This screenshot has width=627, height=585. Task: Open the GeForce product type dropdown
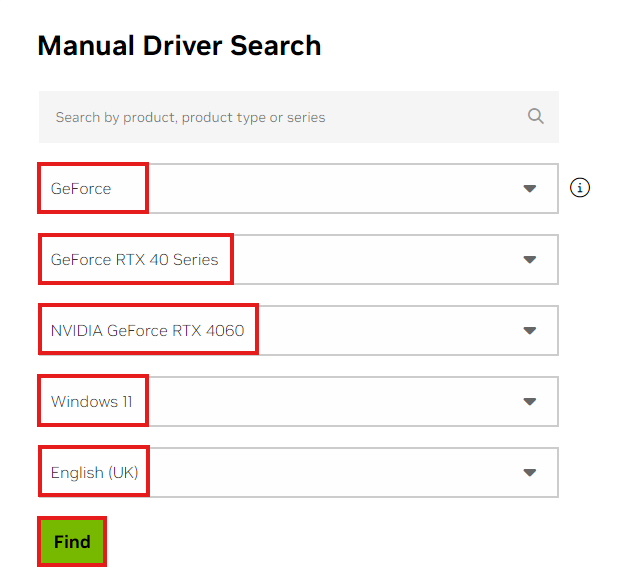298,188
